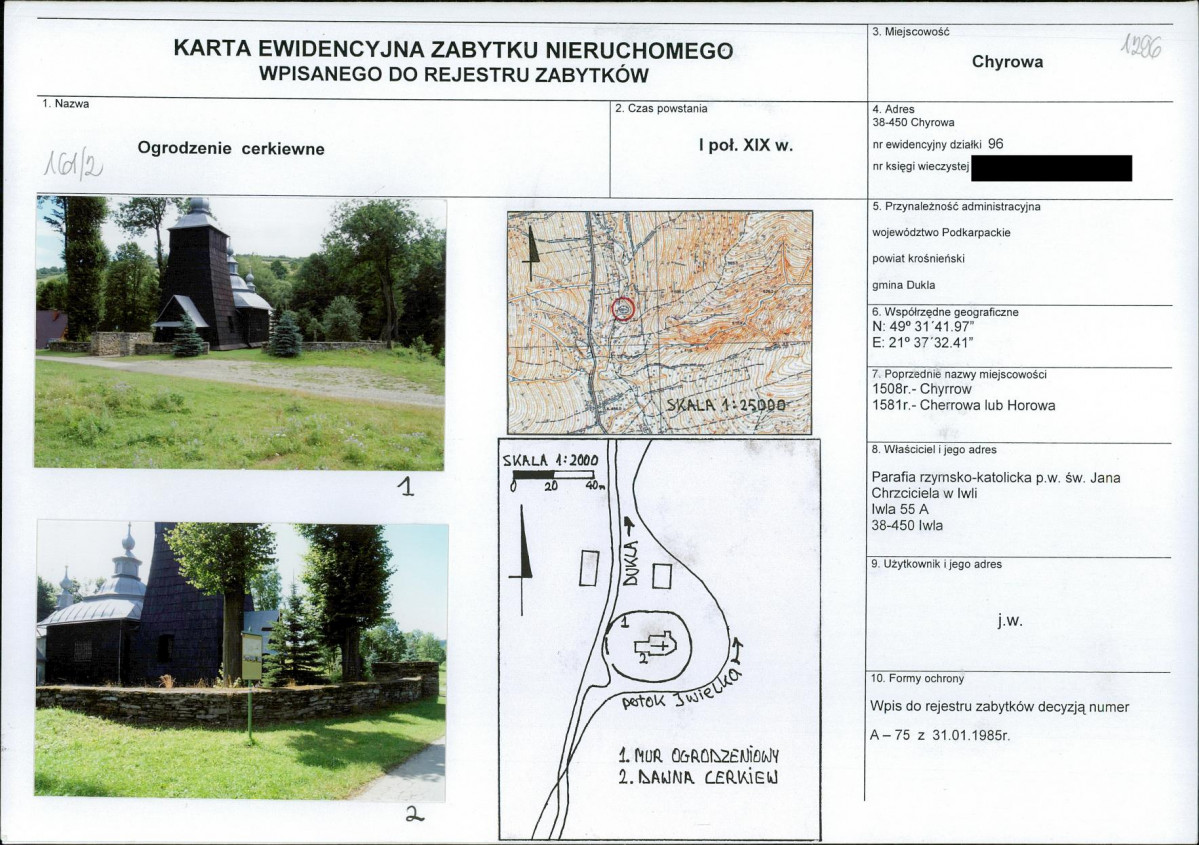Click the name 'Ogrodzenie cerkiewne'
The width and height of the screenshot is (1199, 845).
pyautogui.click(x=231, y=148)
